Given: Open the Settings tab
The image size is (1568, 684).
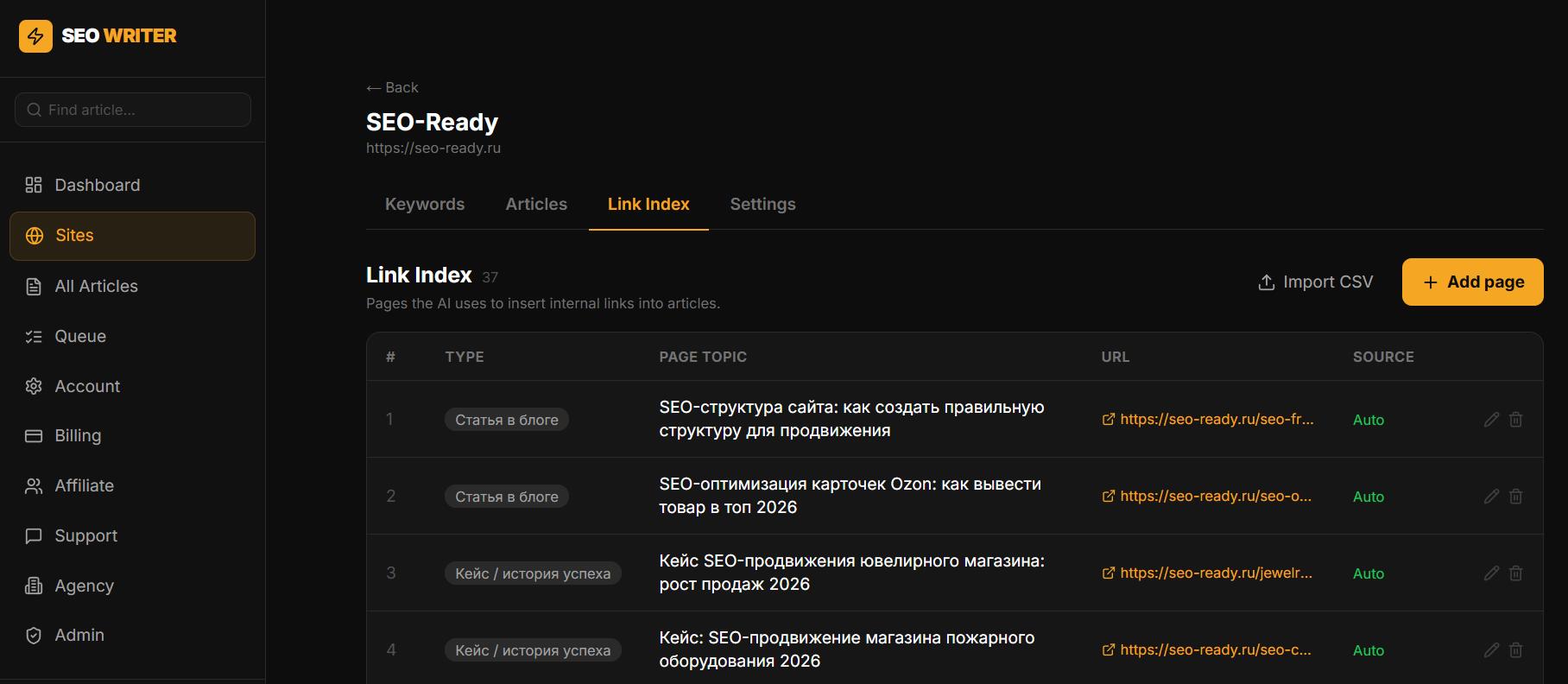Looking at the screenshot, I should pyautogui.click(x=762, y=205).
